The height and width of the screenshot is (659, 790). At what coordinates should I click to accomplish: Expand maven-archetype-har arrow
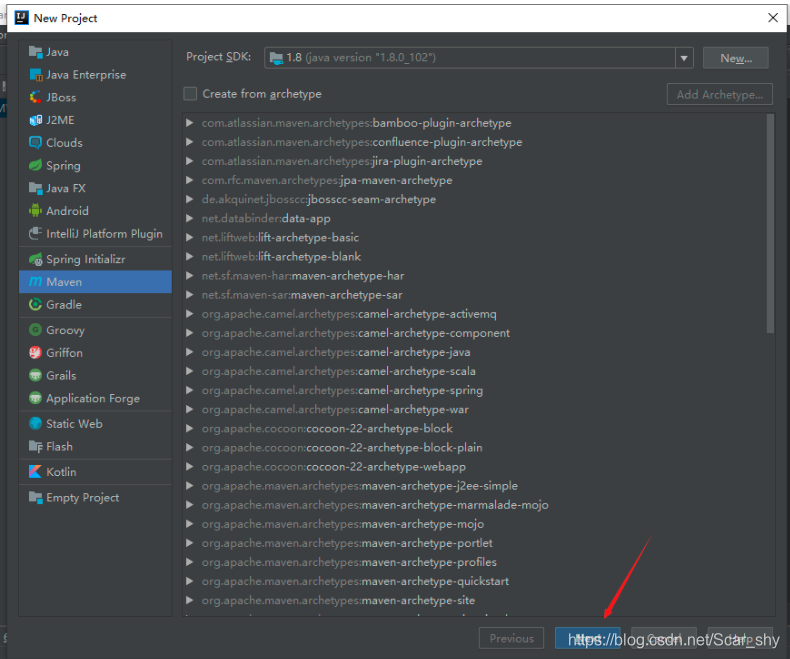189,276
